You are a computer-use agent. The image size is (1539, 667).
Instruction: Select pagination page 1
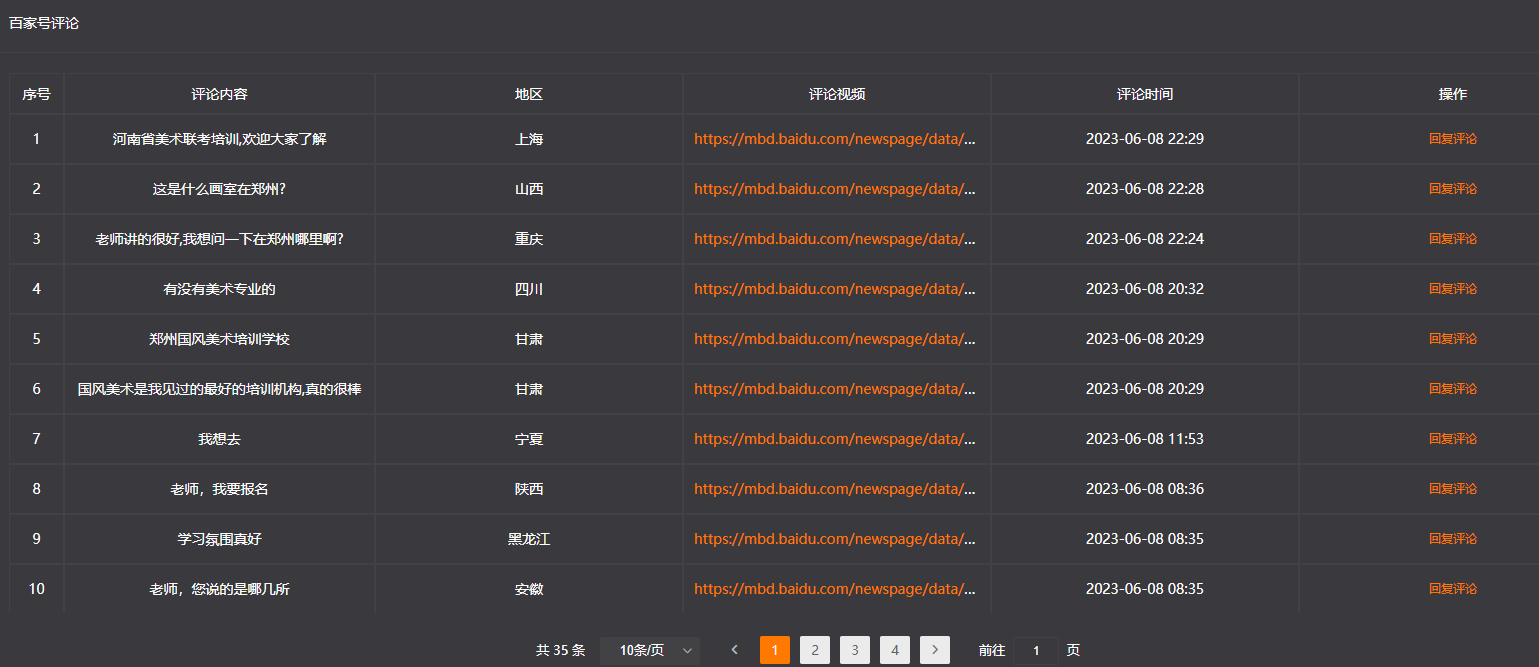point(775,650)
